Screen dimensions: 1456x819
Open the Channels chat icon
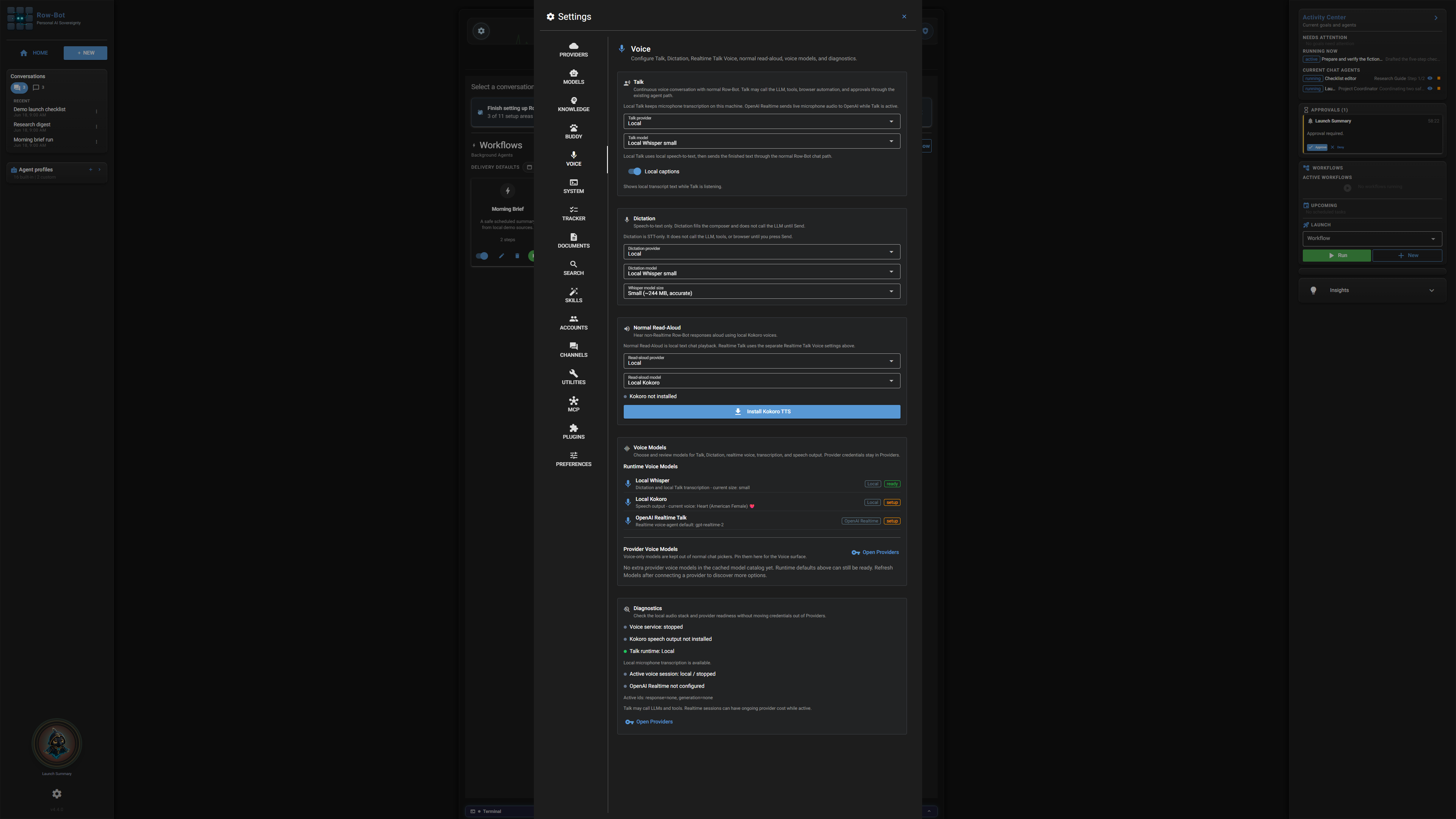[x=573, y=346]
